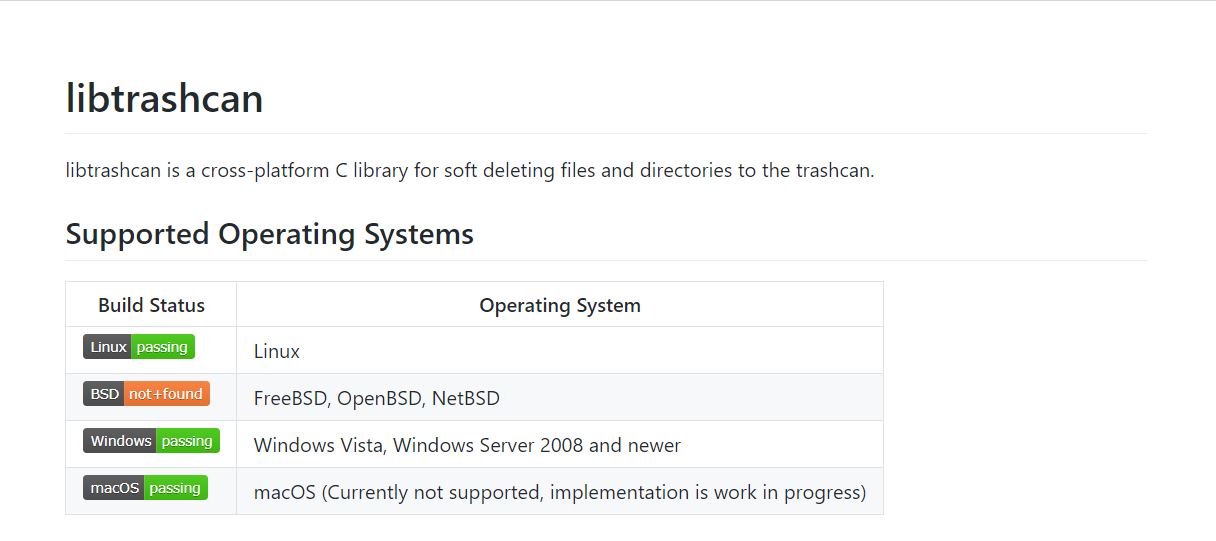Click the "libtrashcan" main page heading
Viewport: 1216px width, 541px height.
(165, 98)
